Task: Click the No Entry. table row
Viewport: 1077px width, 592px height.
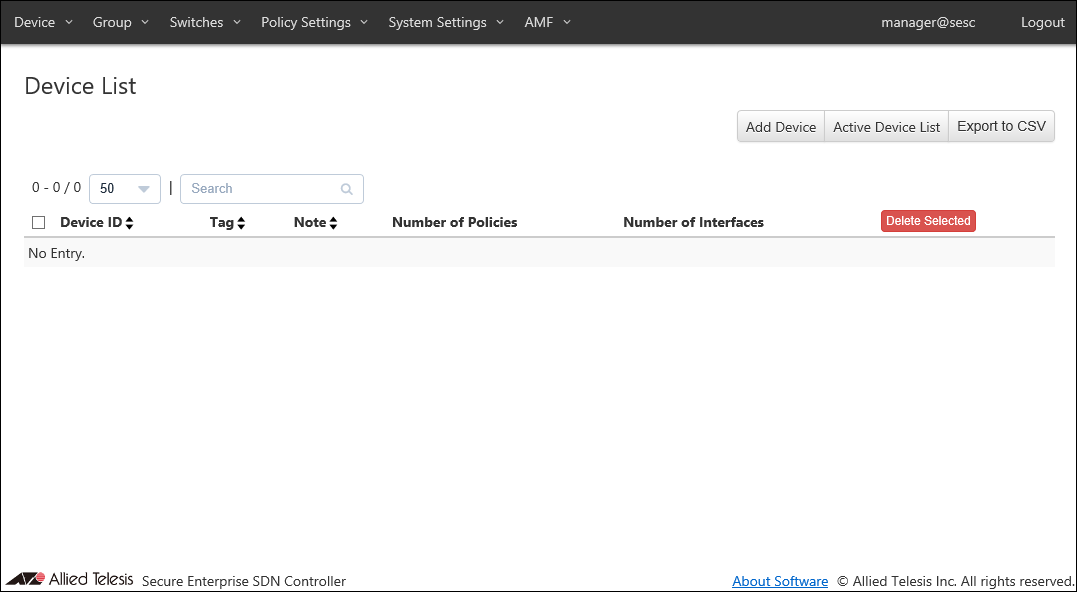Action: [x=539, y=253]
